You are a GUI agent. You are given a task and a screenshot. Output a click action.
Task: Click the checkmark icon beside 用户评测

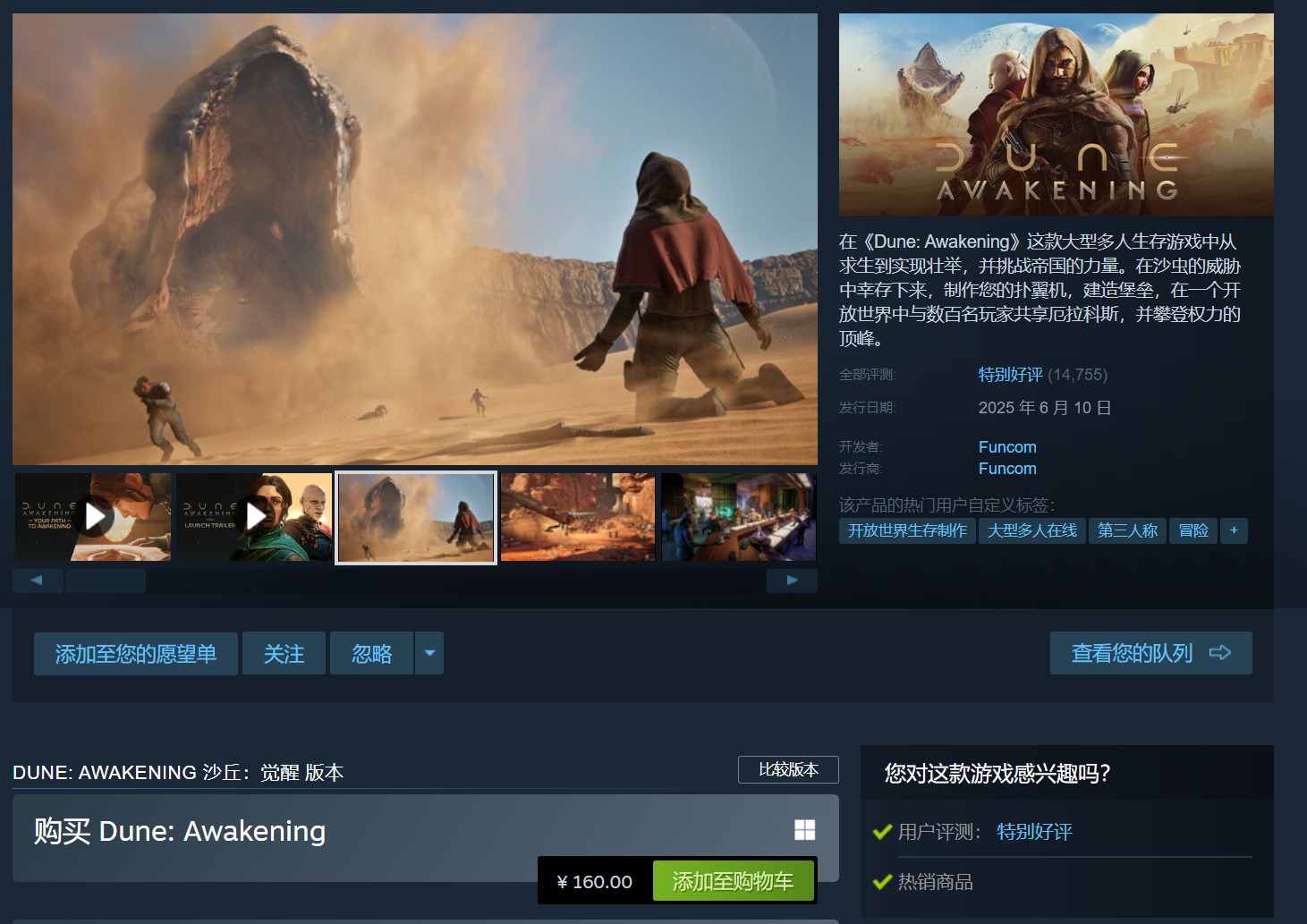(x=882, y=832)
